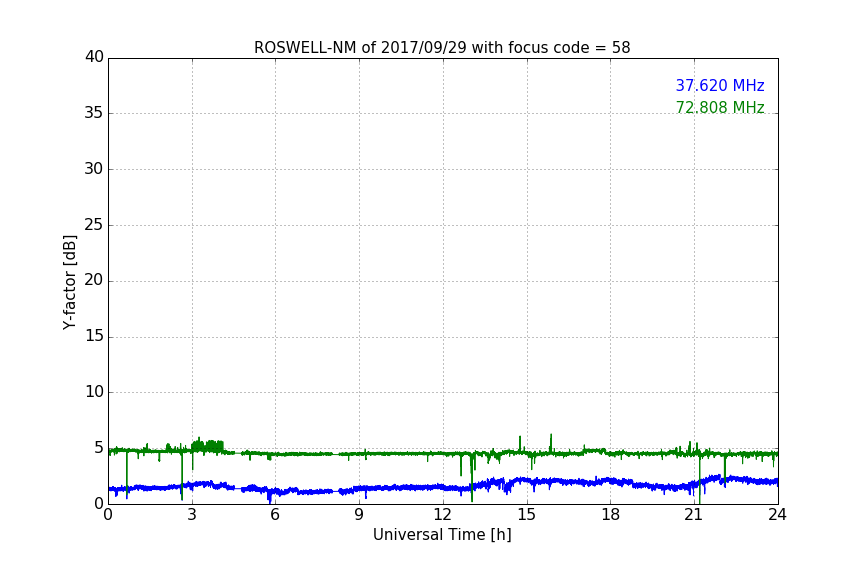Click the x-axis tick label '15'

[527, 515]
